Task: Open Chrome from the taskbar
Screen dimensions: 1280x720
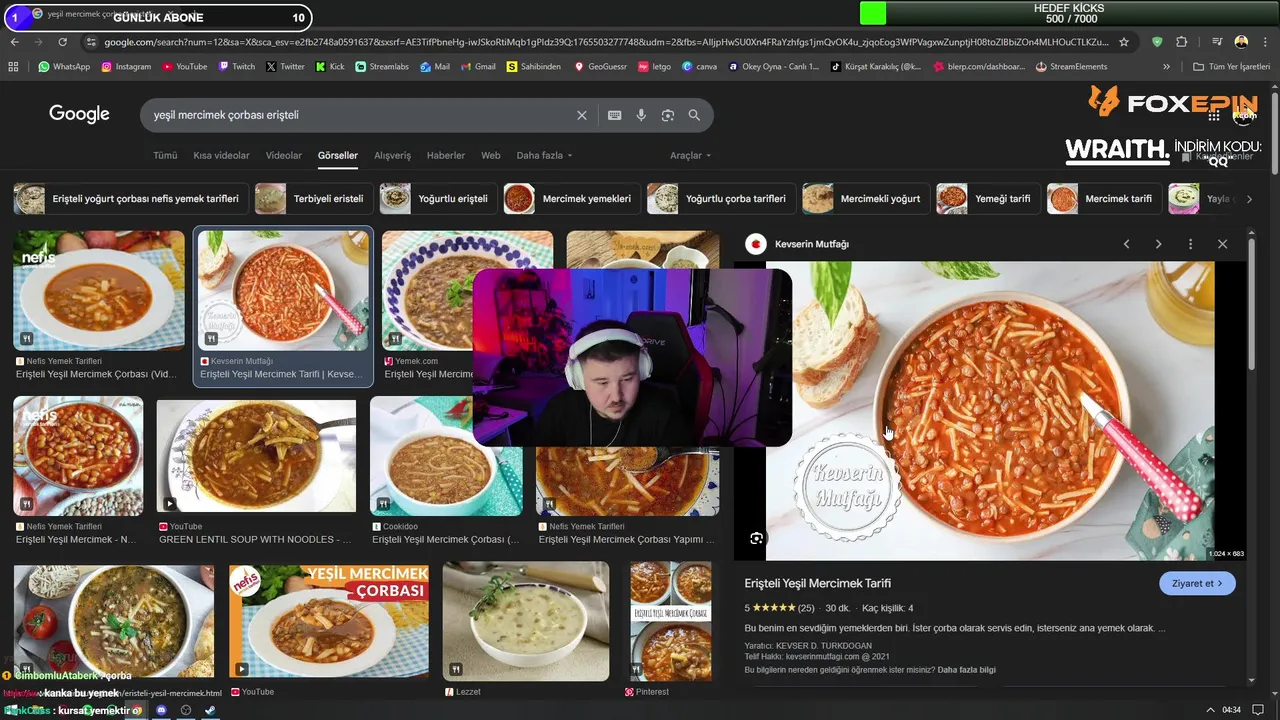Action: pos(138,710)
